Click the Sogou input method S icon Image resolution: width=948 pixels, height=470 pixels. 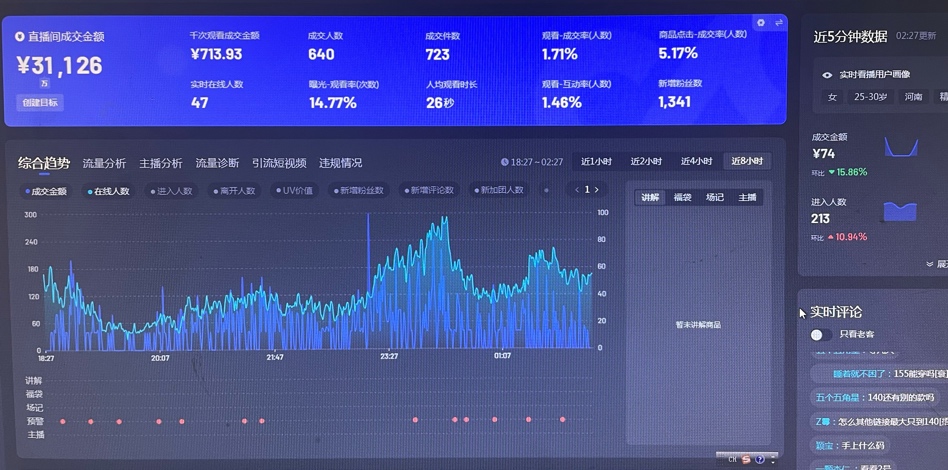coord(746,460)
